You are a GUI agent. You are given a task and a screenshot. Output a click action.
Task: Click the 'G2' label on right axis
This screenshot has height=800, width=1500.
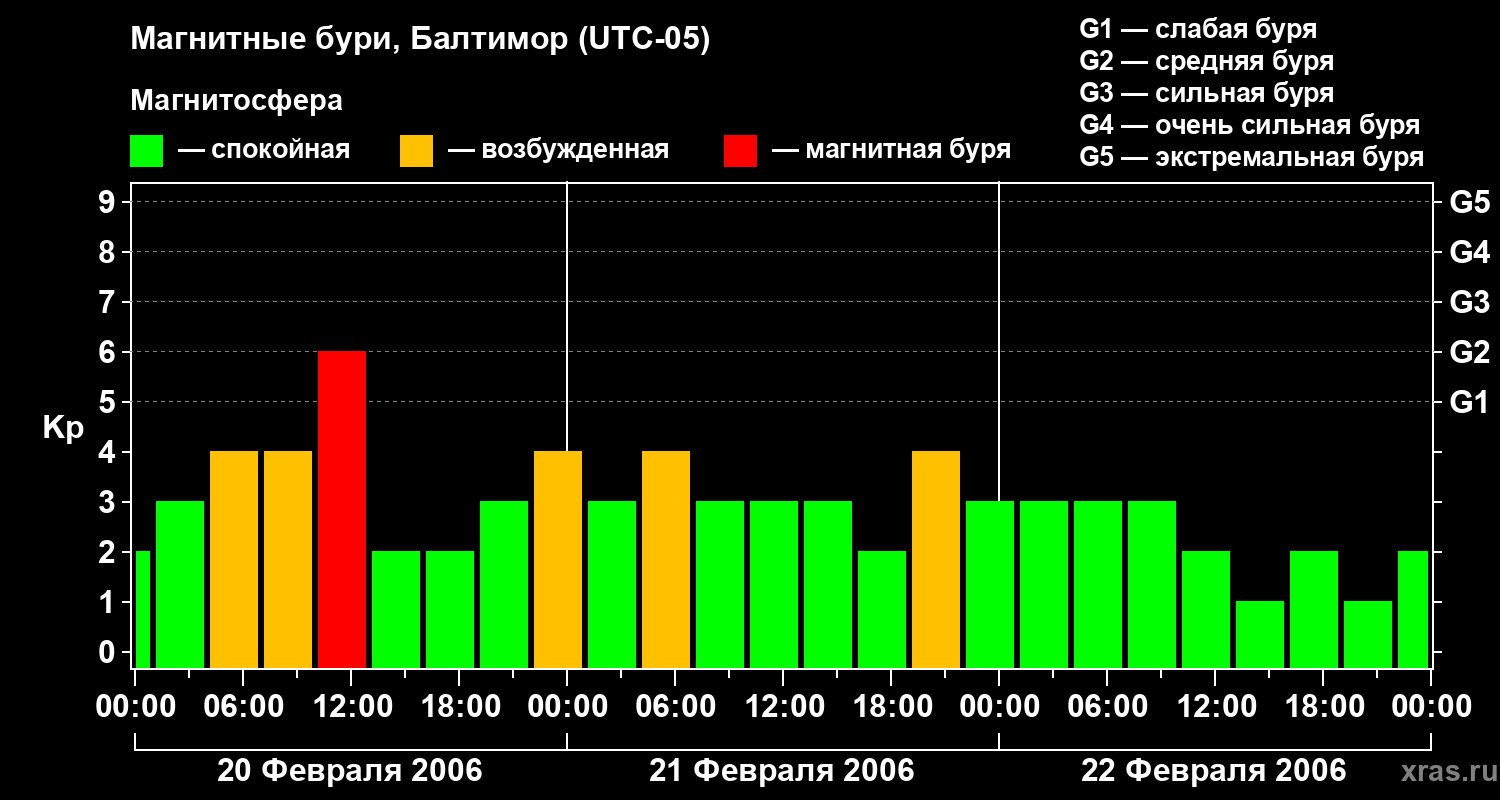[1469, 352]
